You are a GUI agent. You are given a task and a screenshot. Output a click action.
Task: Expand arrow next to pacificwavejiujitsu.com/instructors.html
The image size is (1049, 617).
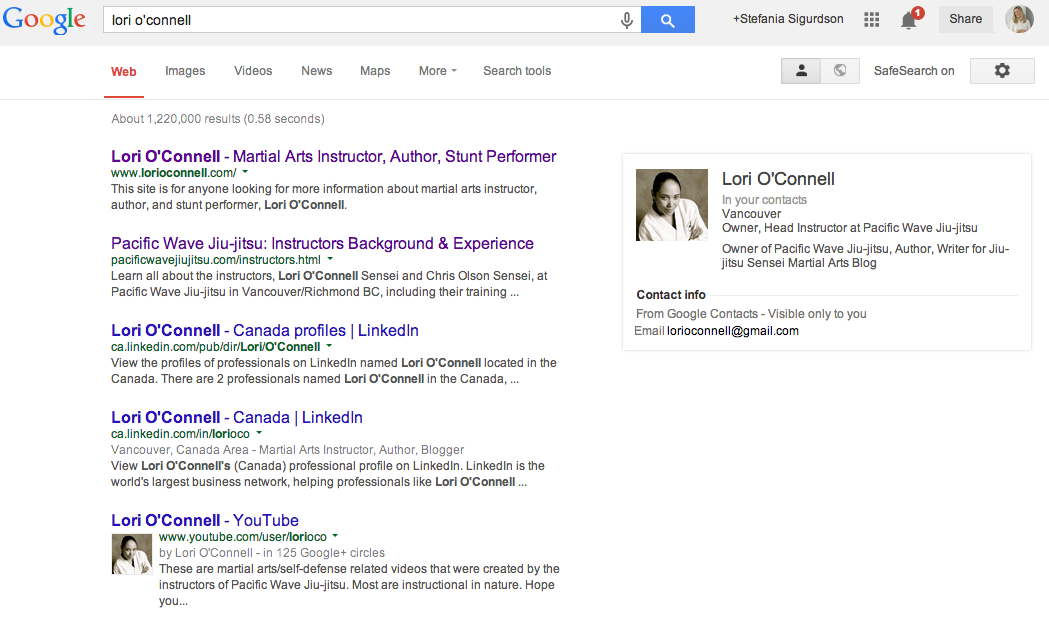tap(330, 259)
